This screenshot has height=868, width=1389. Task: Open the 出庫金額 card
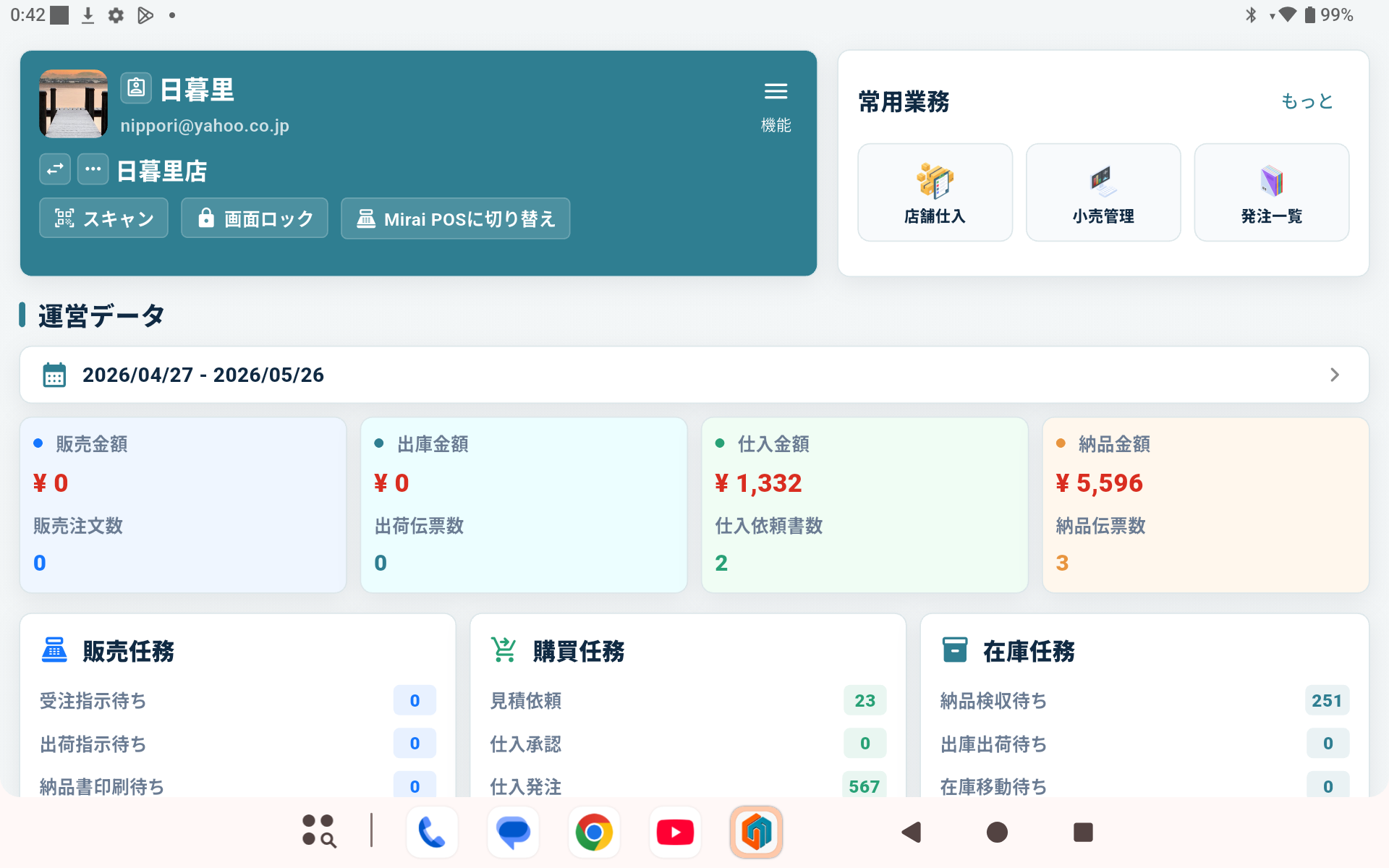(524, 505)
